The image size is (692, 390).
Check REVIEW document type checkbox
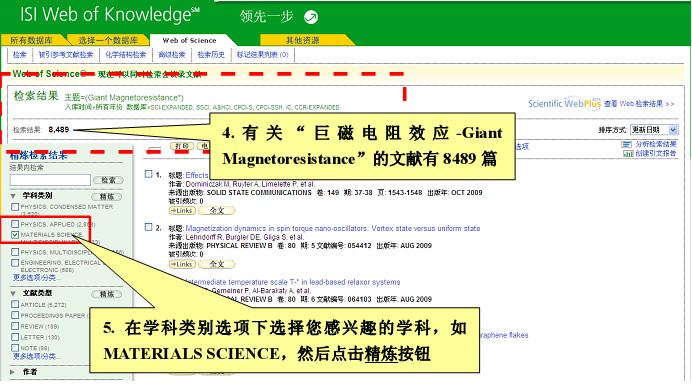pyautogui.click(x=15, y=326)
